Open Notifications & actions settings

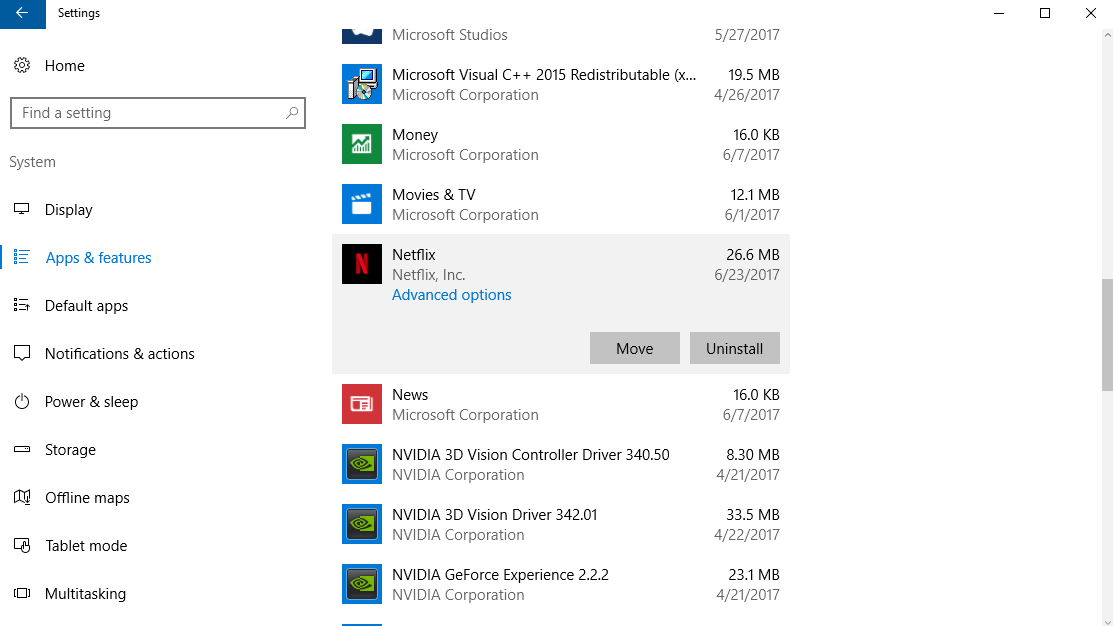[119, 353]
